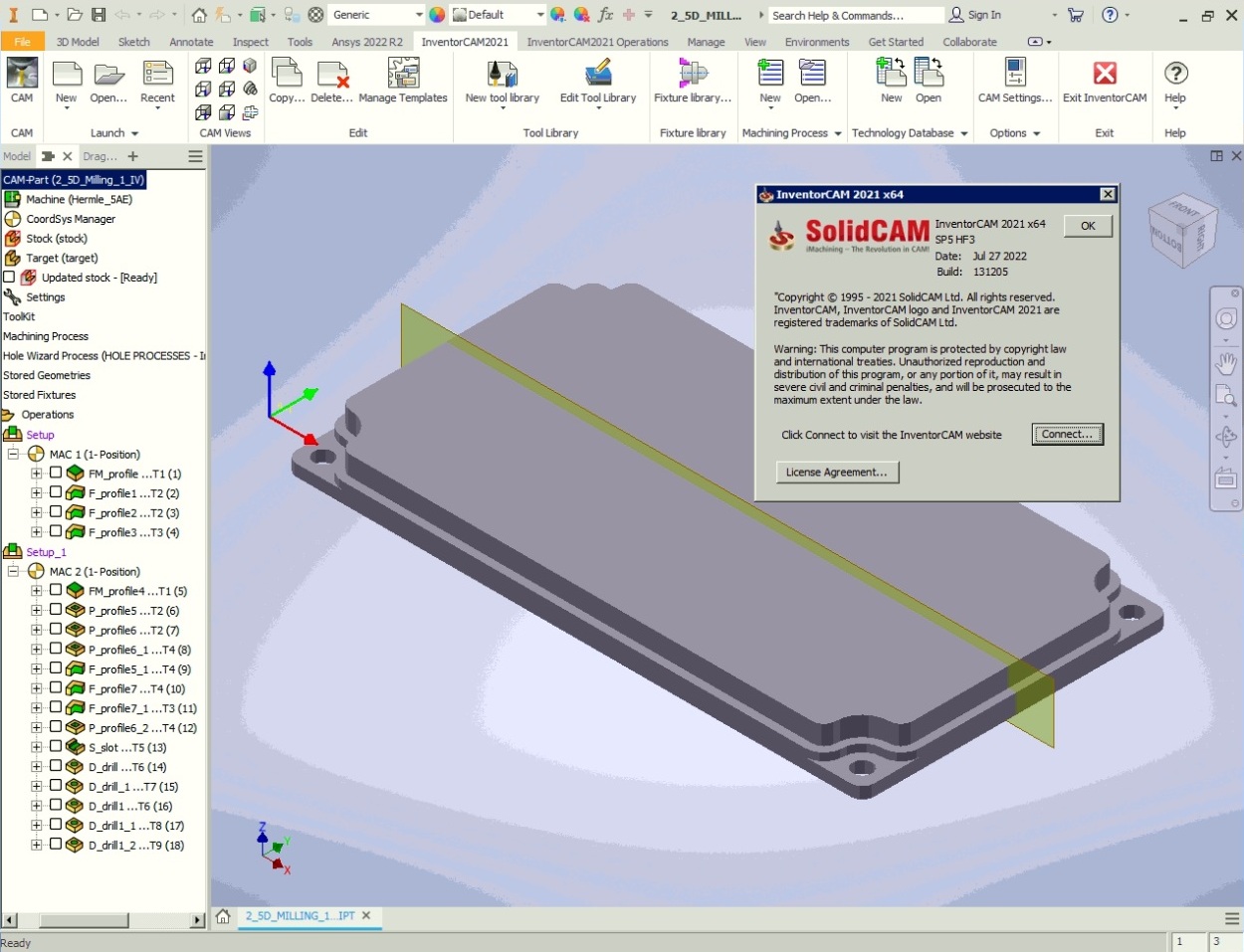Click the appearance color wheel icon
The image size is (1244, 952).
click(437, 15)
